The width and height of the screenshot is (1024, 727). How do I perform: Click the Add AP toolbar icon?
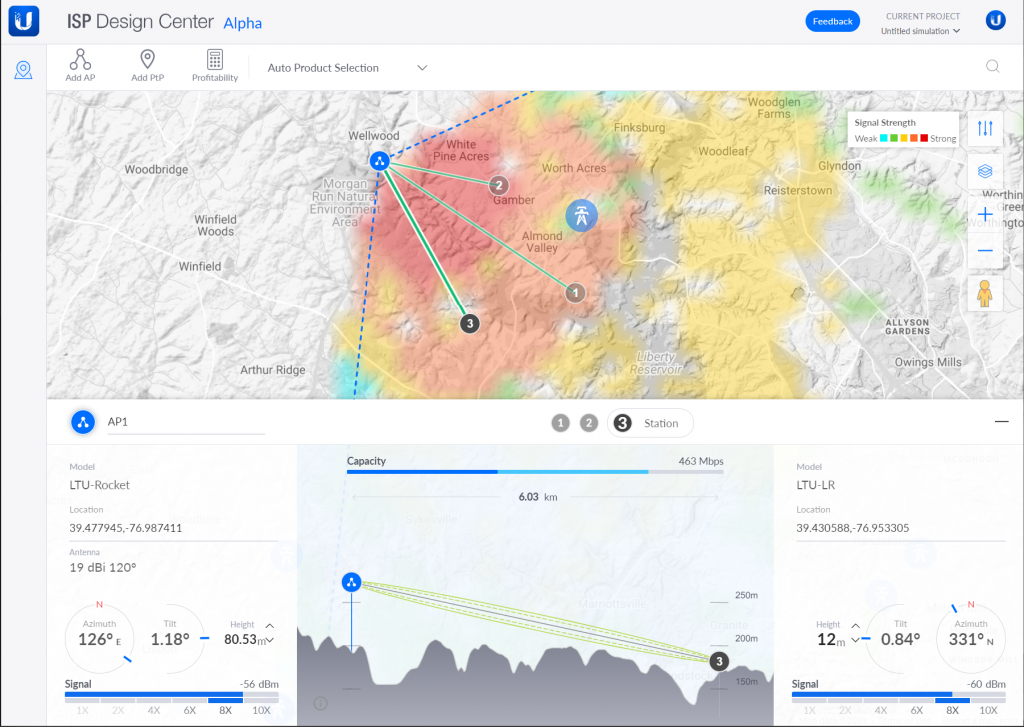coord(80,60)
